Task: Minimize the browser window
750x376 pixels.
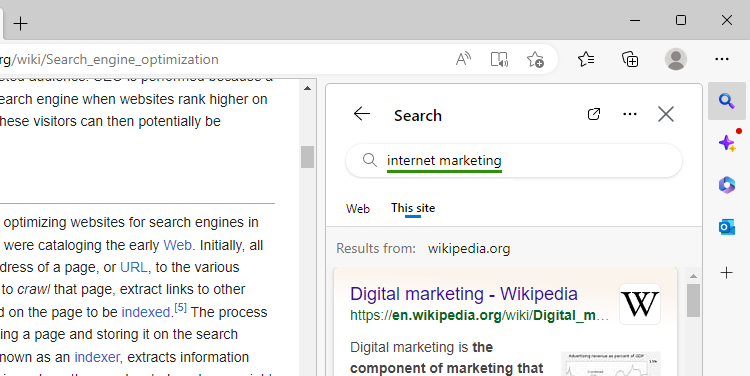Action: (635, 20)
